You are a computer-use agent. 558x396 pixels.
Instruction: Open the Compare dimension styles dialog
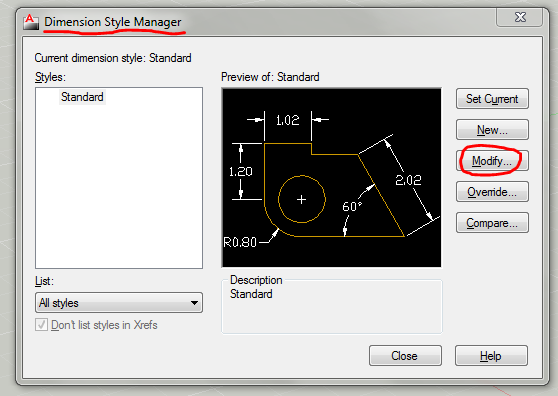(492, 223)
